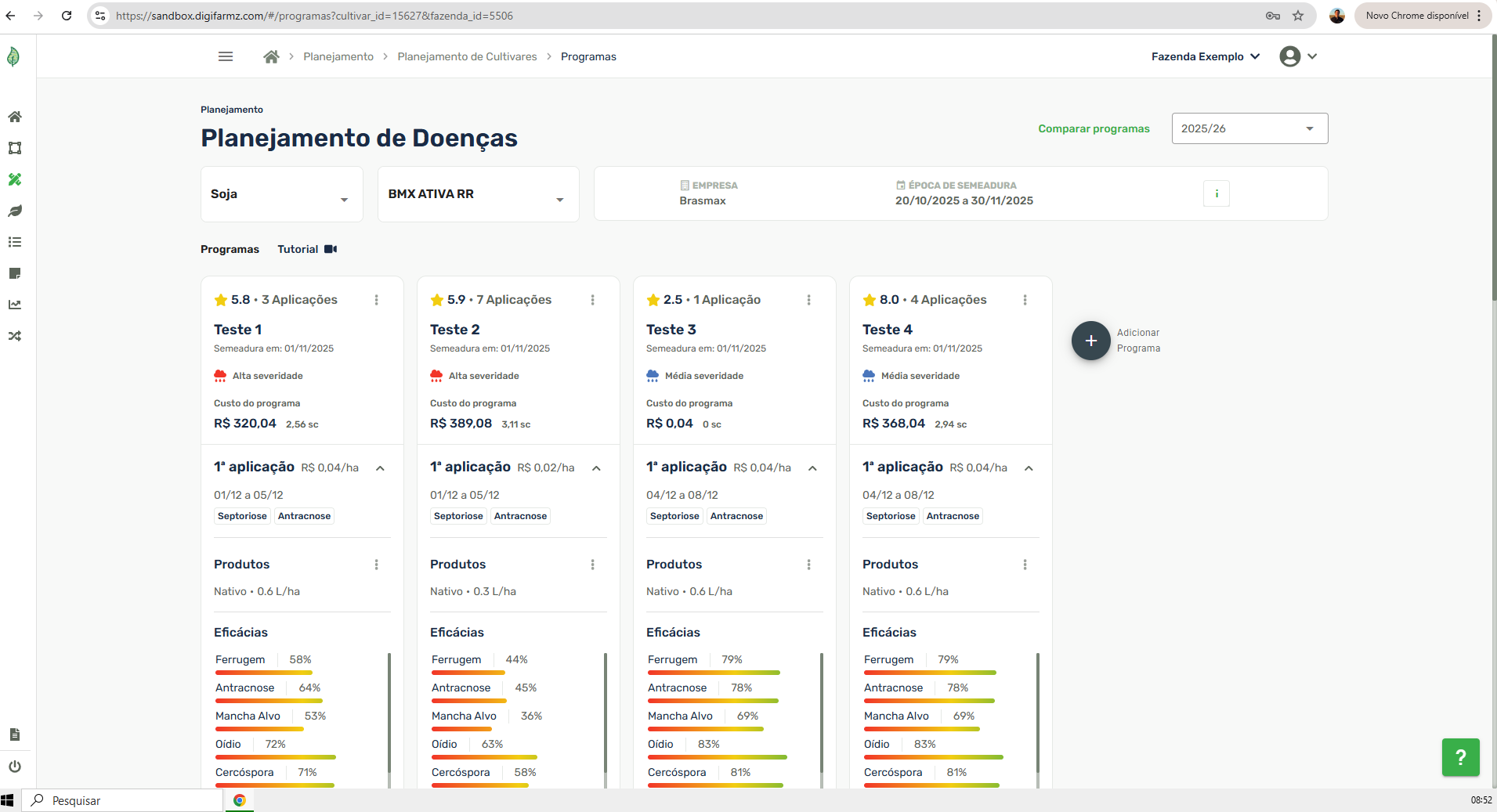Click the info icon in the cultivar panel
Viewport: 1497px width, 812px height.
[x=1216, y=193]
